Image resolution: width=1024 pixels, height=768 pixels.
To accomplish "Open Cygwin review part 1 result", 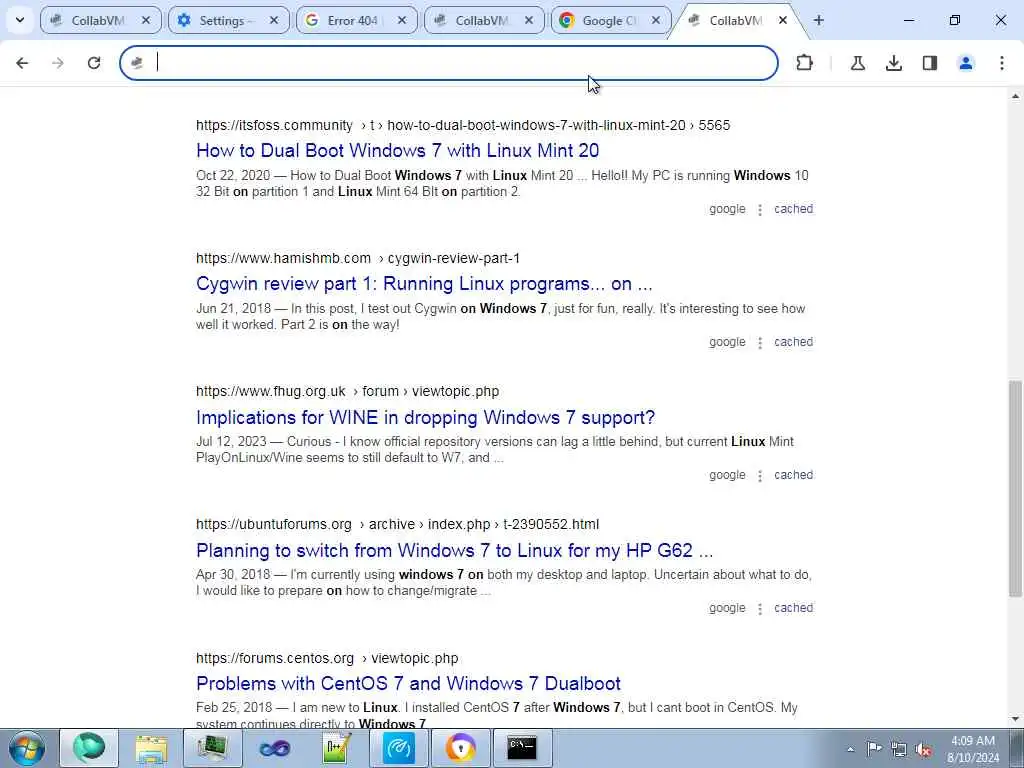I will (424, 283).
